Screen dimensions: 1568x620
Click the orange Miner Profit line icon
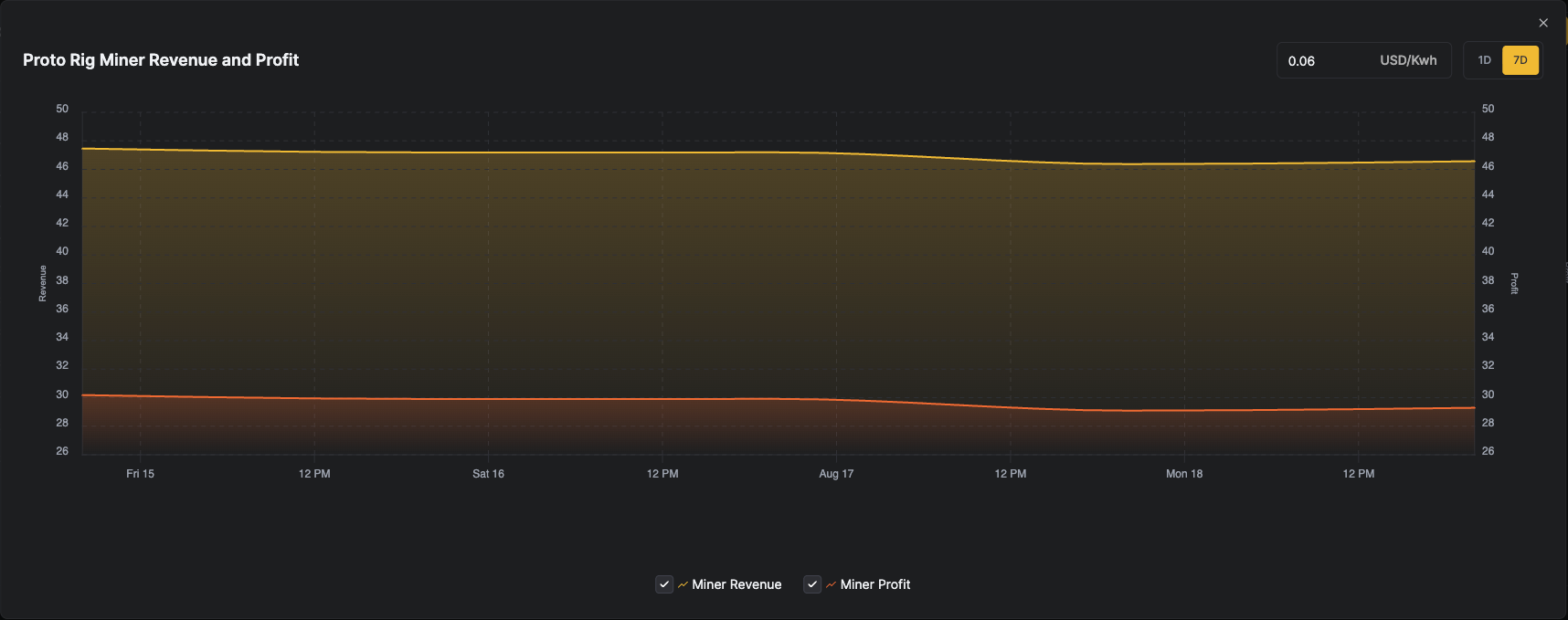click(x=831, y=584)
